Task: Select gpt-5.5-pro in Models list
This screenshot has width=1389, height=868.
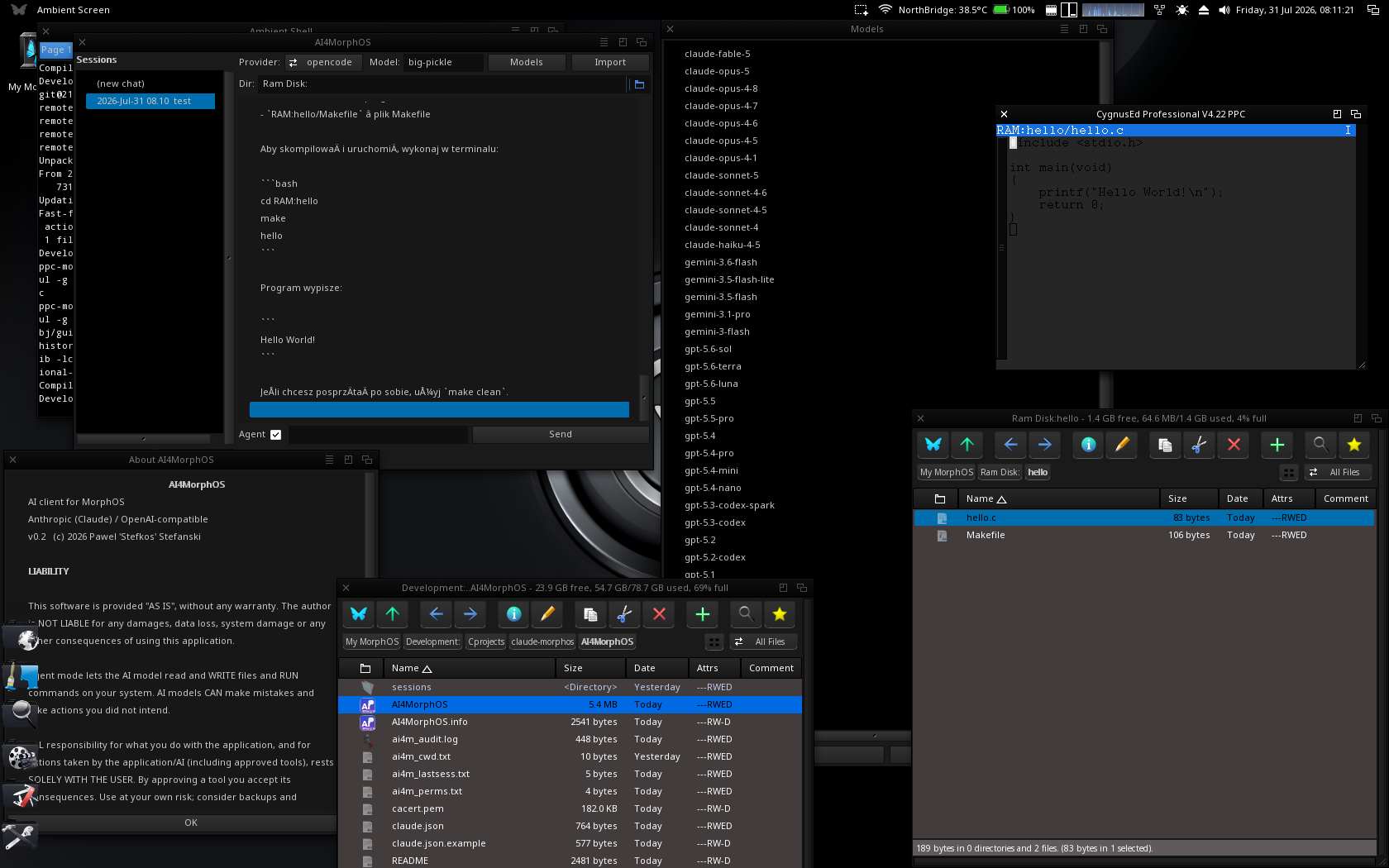Action: [709, 419]
